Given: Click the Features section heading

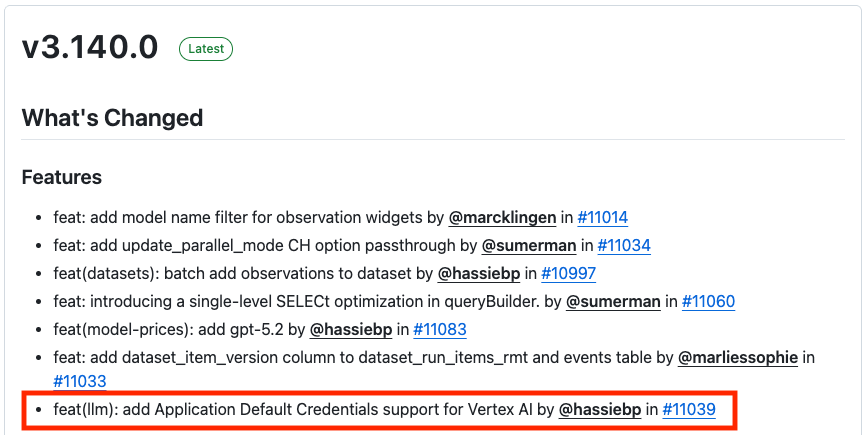Looking at the screenshot, I should tap(62, 178).
